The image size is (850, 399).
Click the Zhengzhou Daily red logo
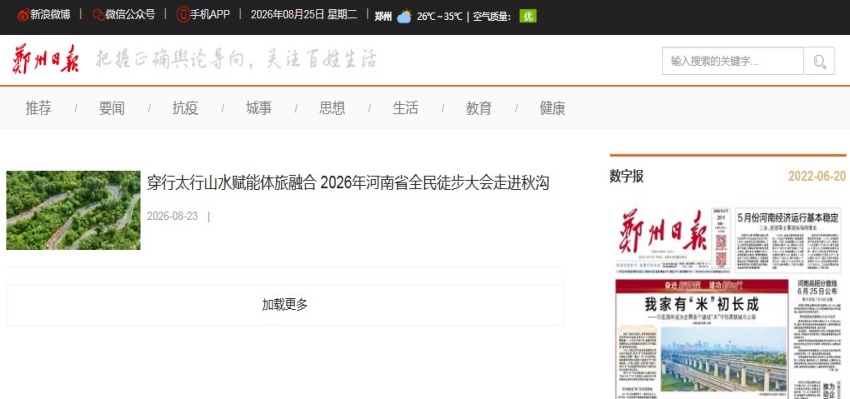tap(46, 60)
